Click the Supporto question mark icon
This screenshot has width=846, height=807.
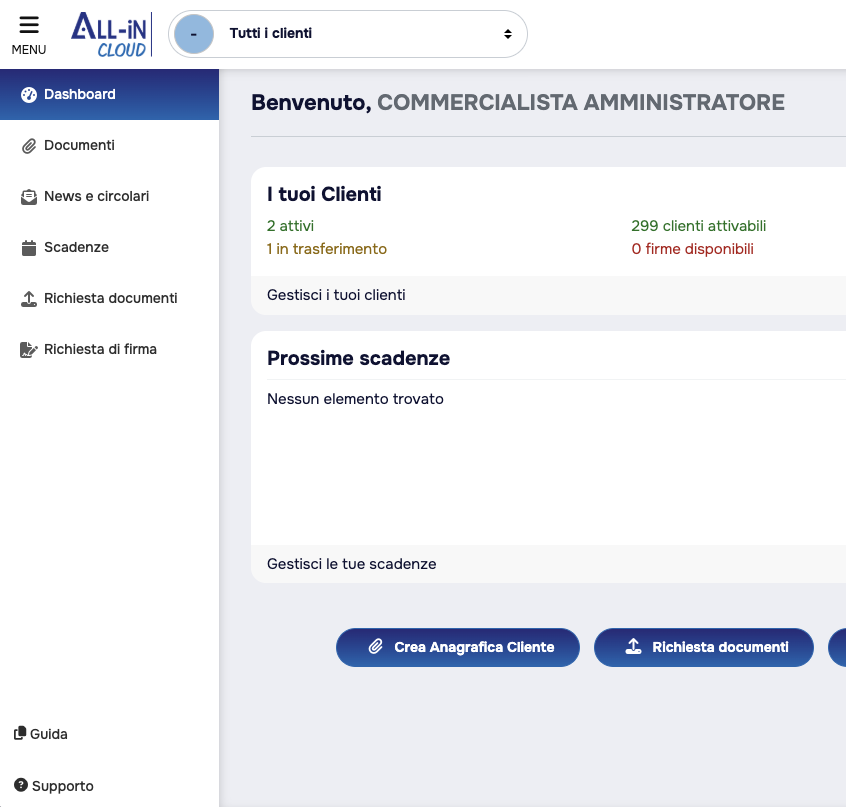pyautogui.click(x=20, y=786)
